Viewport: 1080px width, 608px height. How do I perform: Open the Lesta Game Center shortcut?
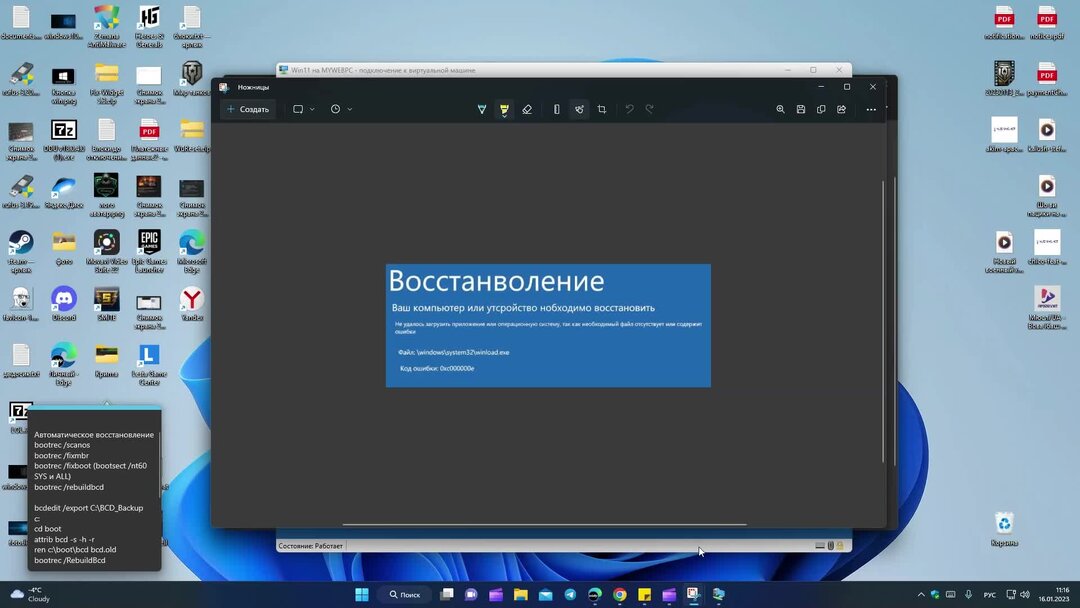[149, 365]
